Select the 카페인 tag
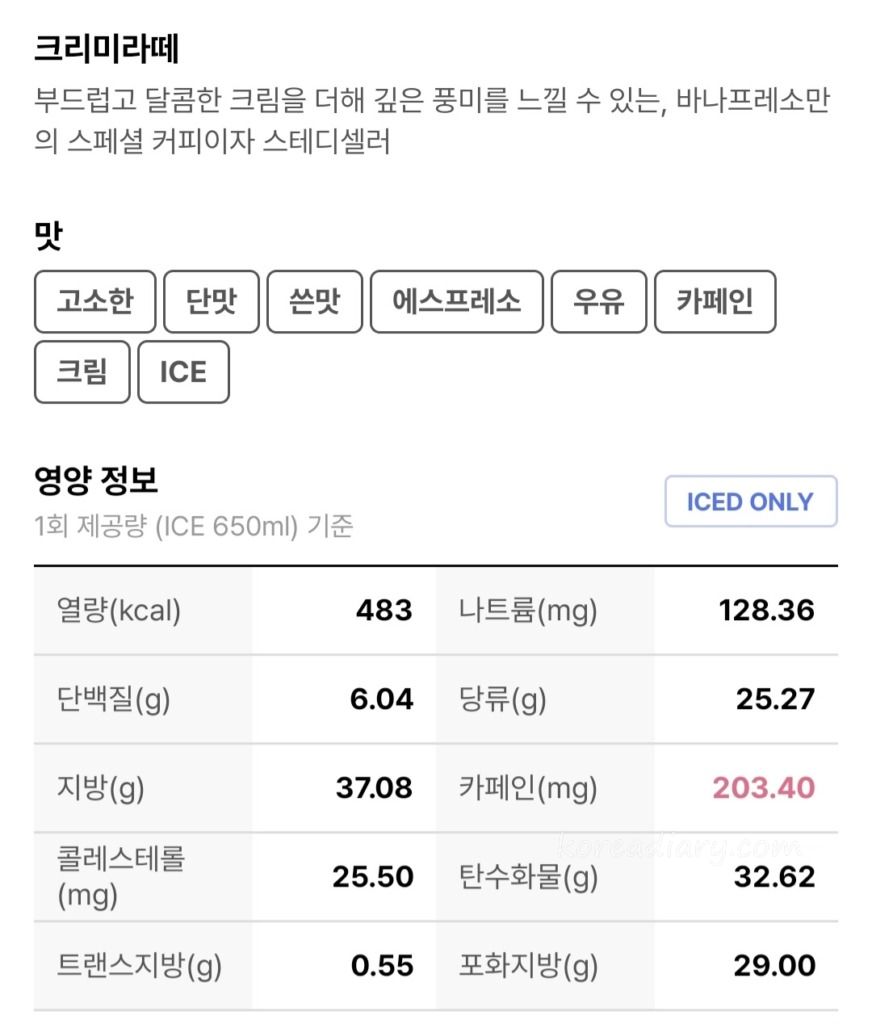This screenshot has width=872, height=1024. coord(715,302)
